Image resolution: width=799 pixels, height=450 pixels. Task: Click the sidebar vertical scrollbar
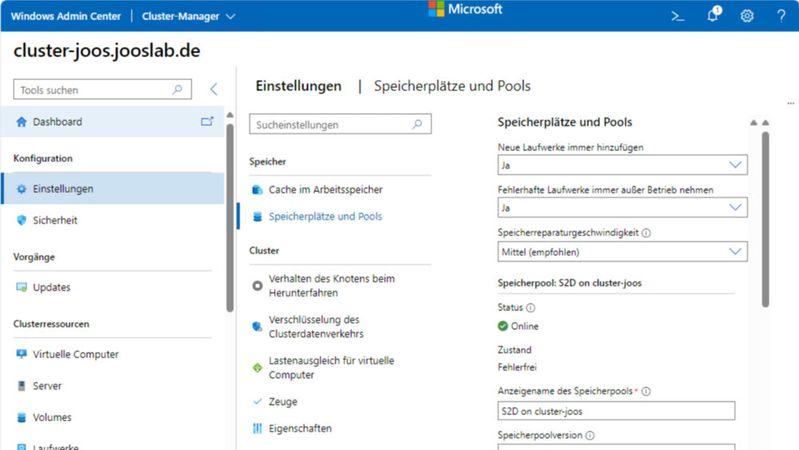(x=230, y=217)
